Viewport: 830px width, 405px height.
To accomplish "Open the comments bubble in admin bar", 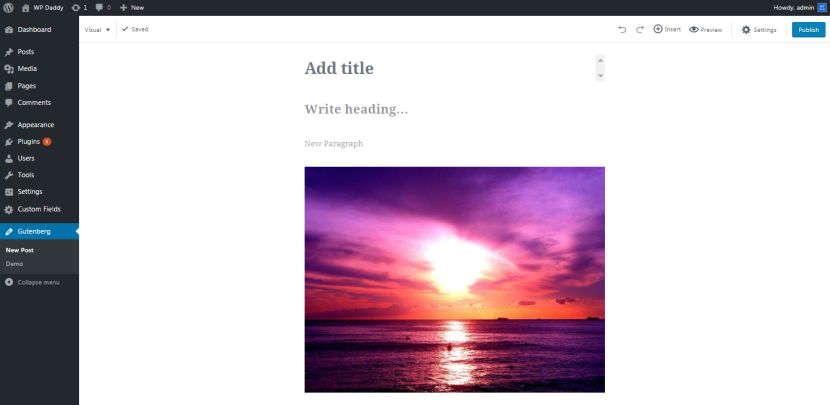I will coord(103,7).
